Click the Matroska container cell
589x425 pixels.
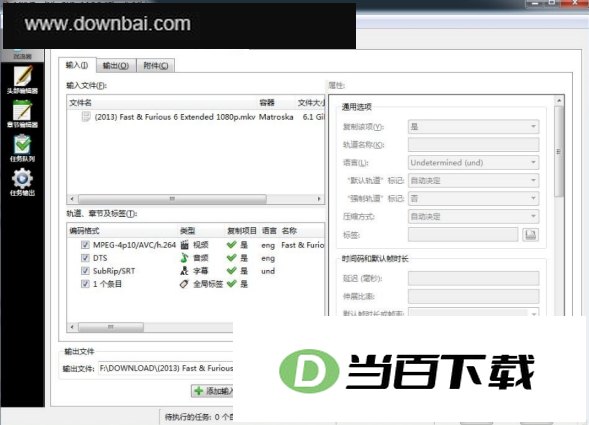pyautogui.click(x=276, y=117)
